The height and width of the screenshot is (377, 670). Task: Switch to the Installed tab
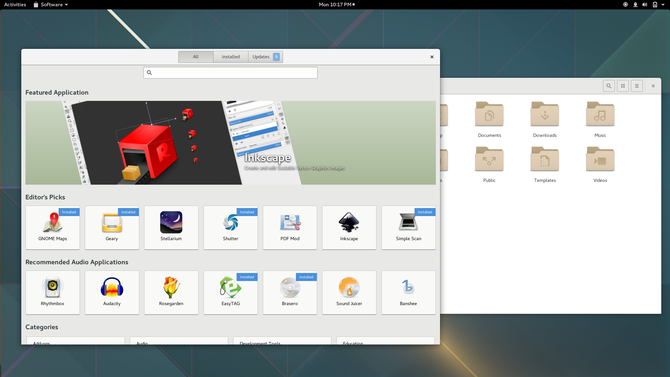pyautogui.click(x=231, y=57)
